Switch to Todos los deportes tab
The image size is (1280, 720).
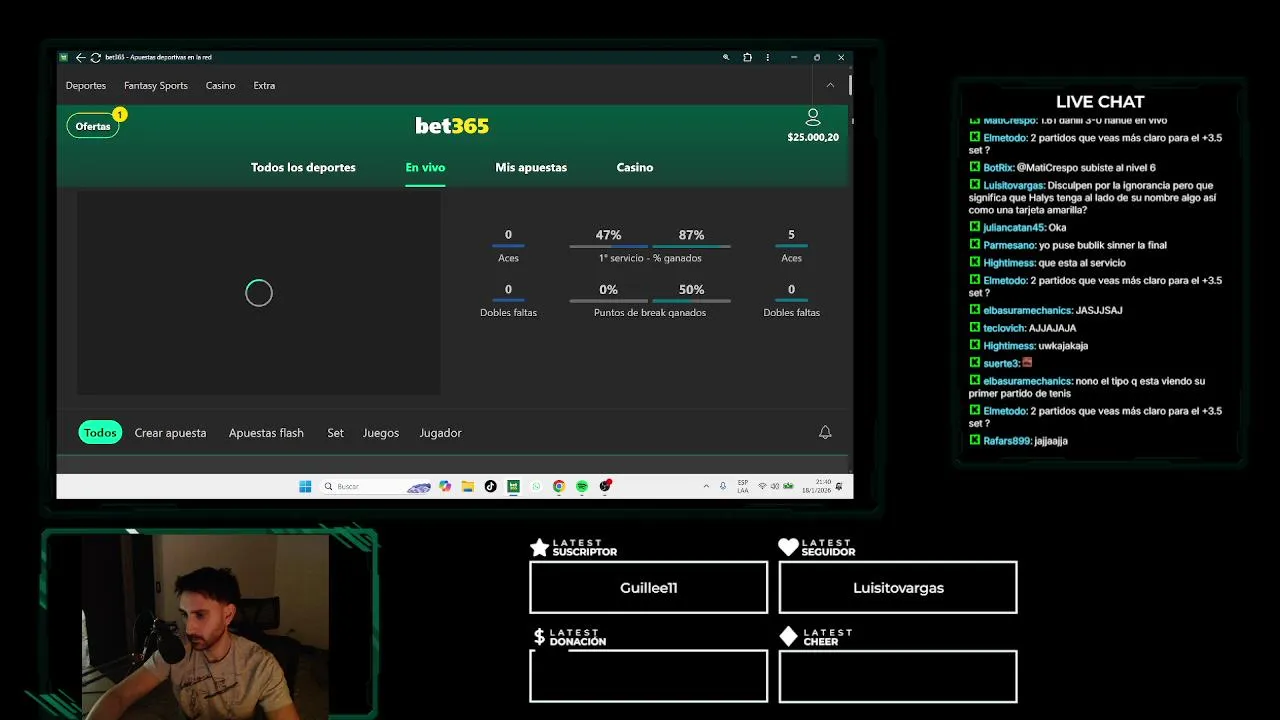[x=303, y=167]
